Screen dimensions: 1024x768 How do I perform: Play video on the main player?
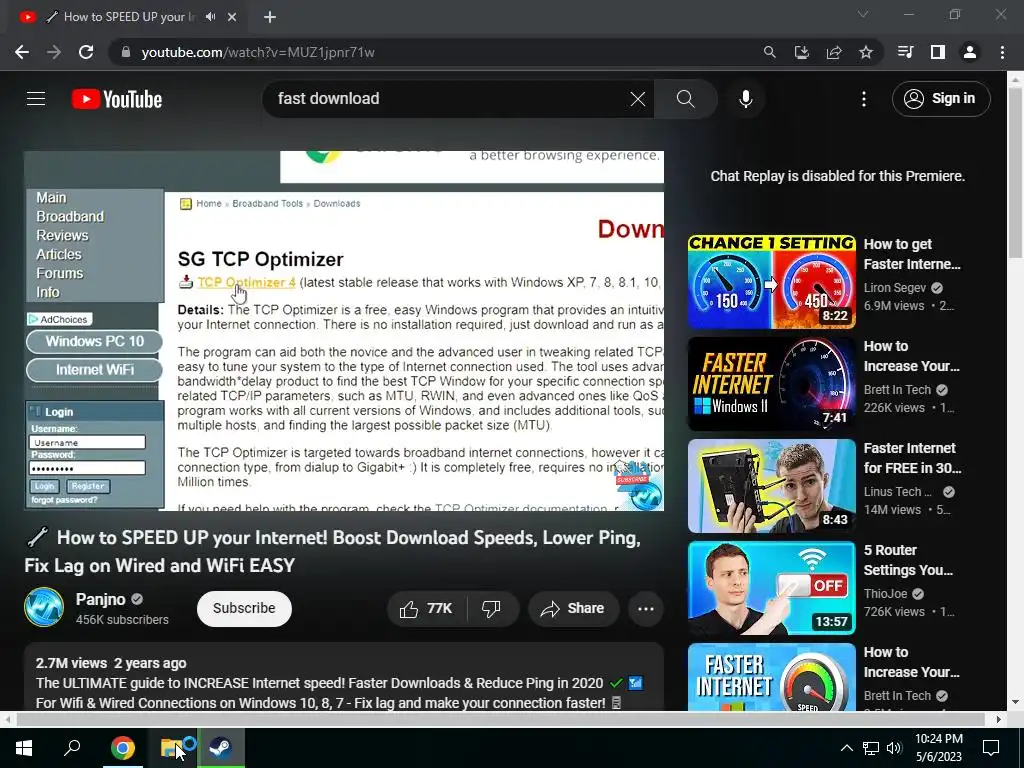[344, 330]
